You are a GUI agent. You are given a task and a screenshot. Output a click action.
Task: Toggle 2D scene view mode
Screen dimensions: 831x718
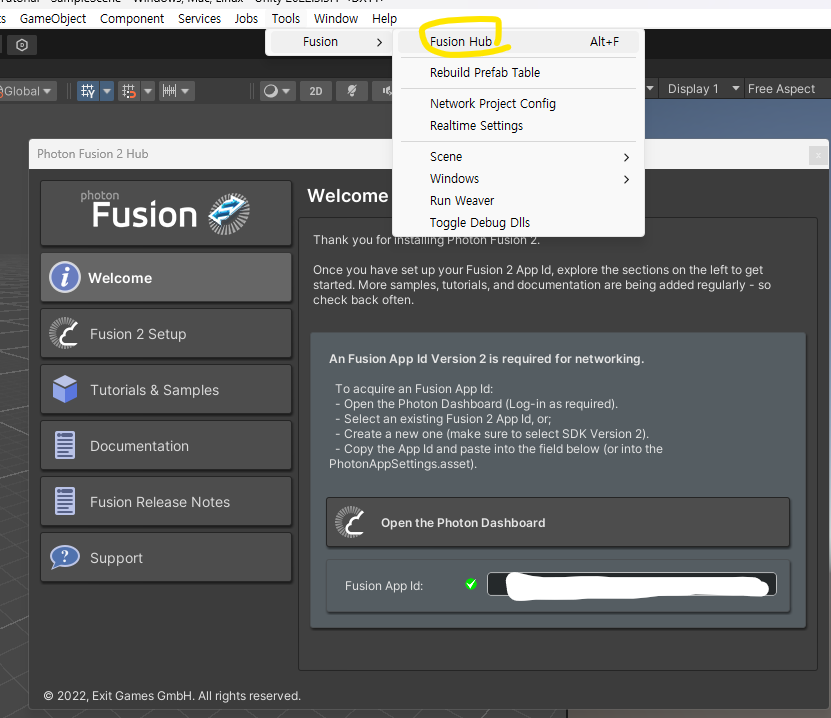pos(316,91)
